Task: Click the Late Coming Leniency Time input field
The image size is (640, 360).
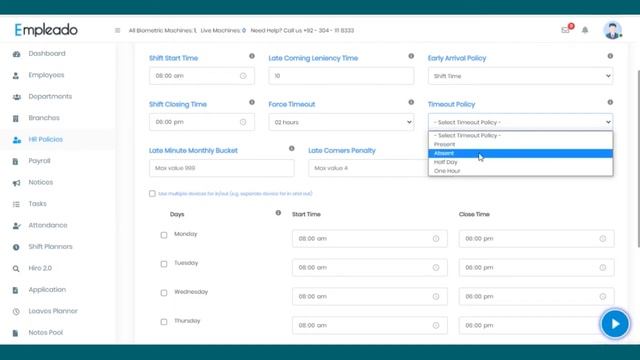Action: [x=341, y=76]
